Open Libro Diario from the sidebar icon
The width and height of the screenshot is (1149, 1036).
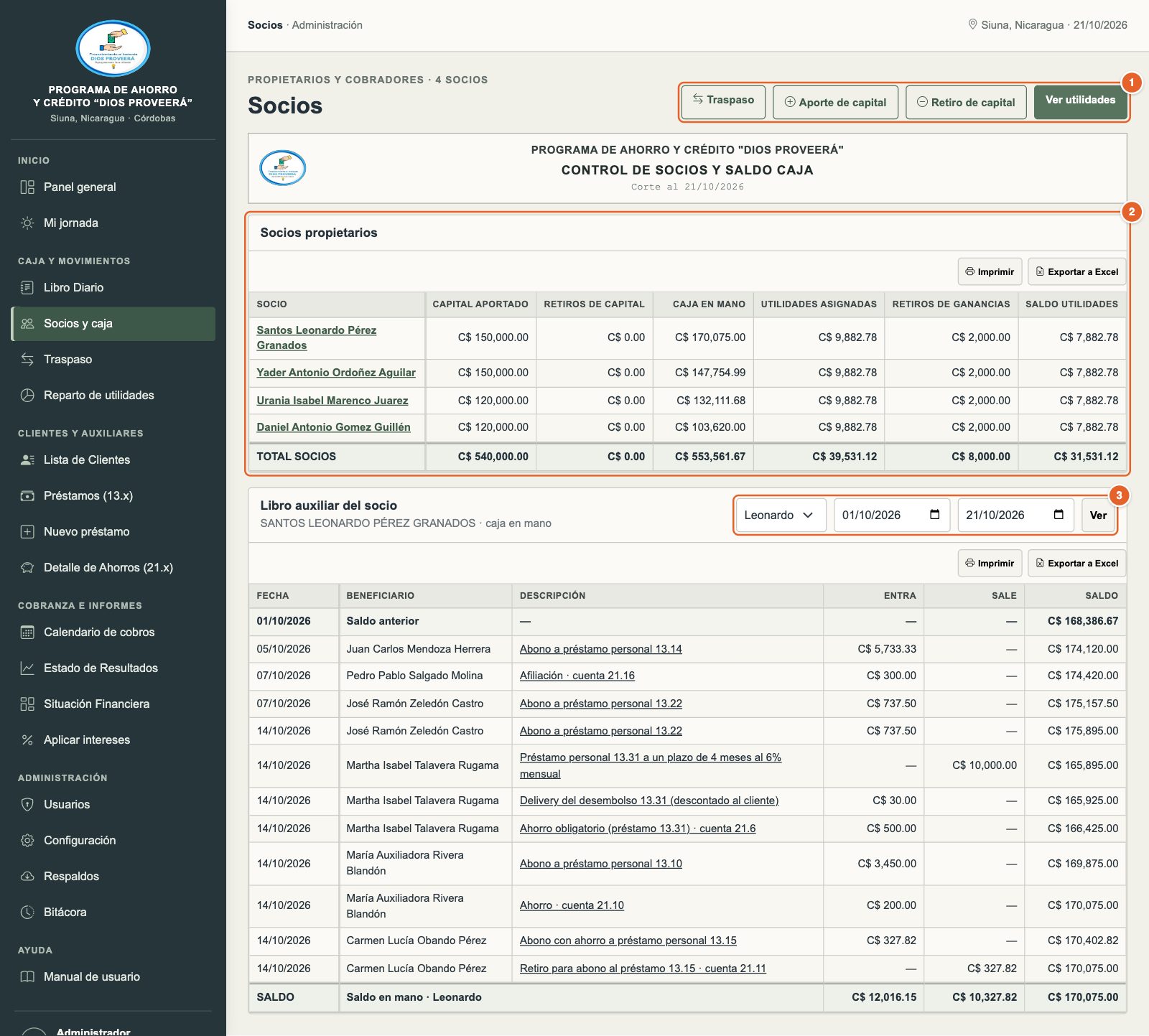[x=27, y=288]
